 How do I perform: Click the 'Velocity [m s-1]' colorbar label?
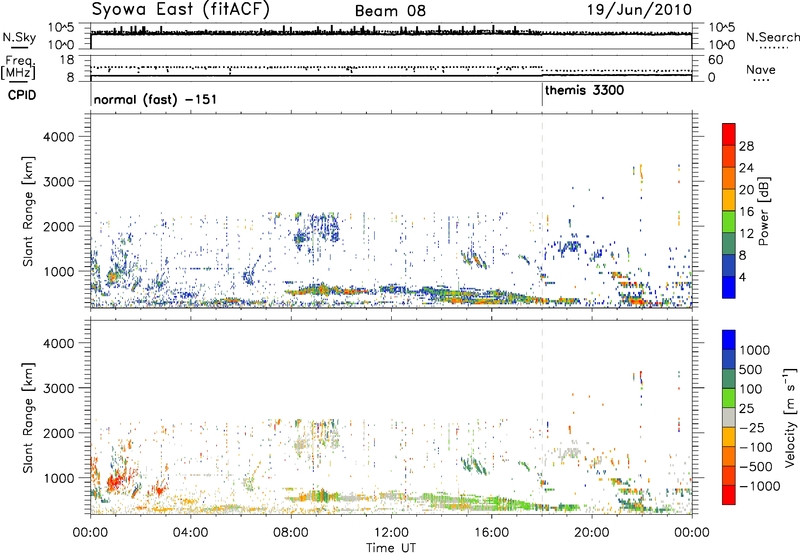pyautogui.click(x=790, y=417)
